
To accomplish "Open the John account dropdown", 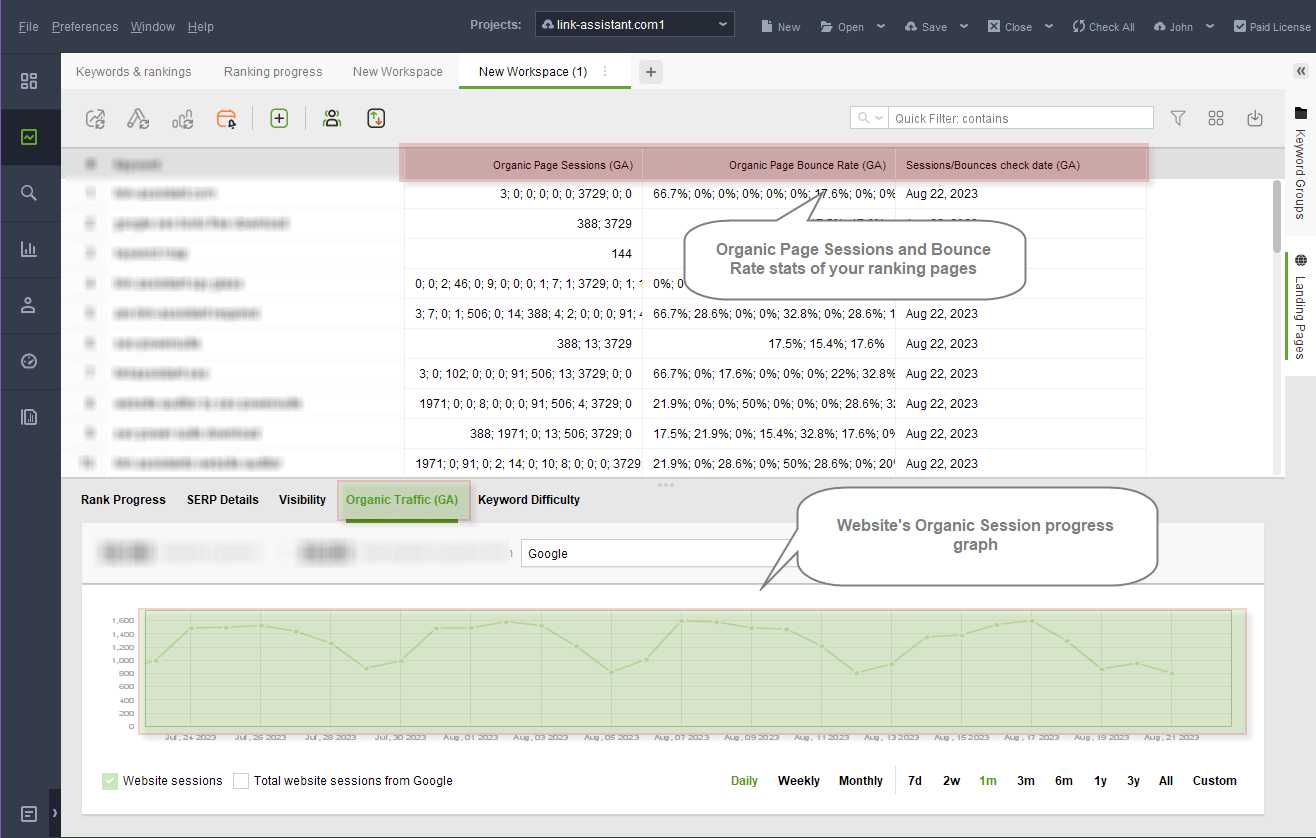I will (1184, 27).
